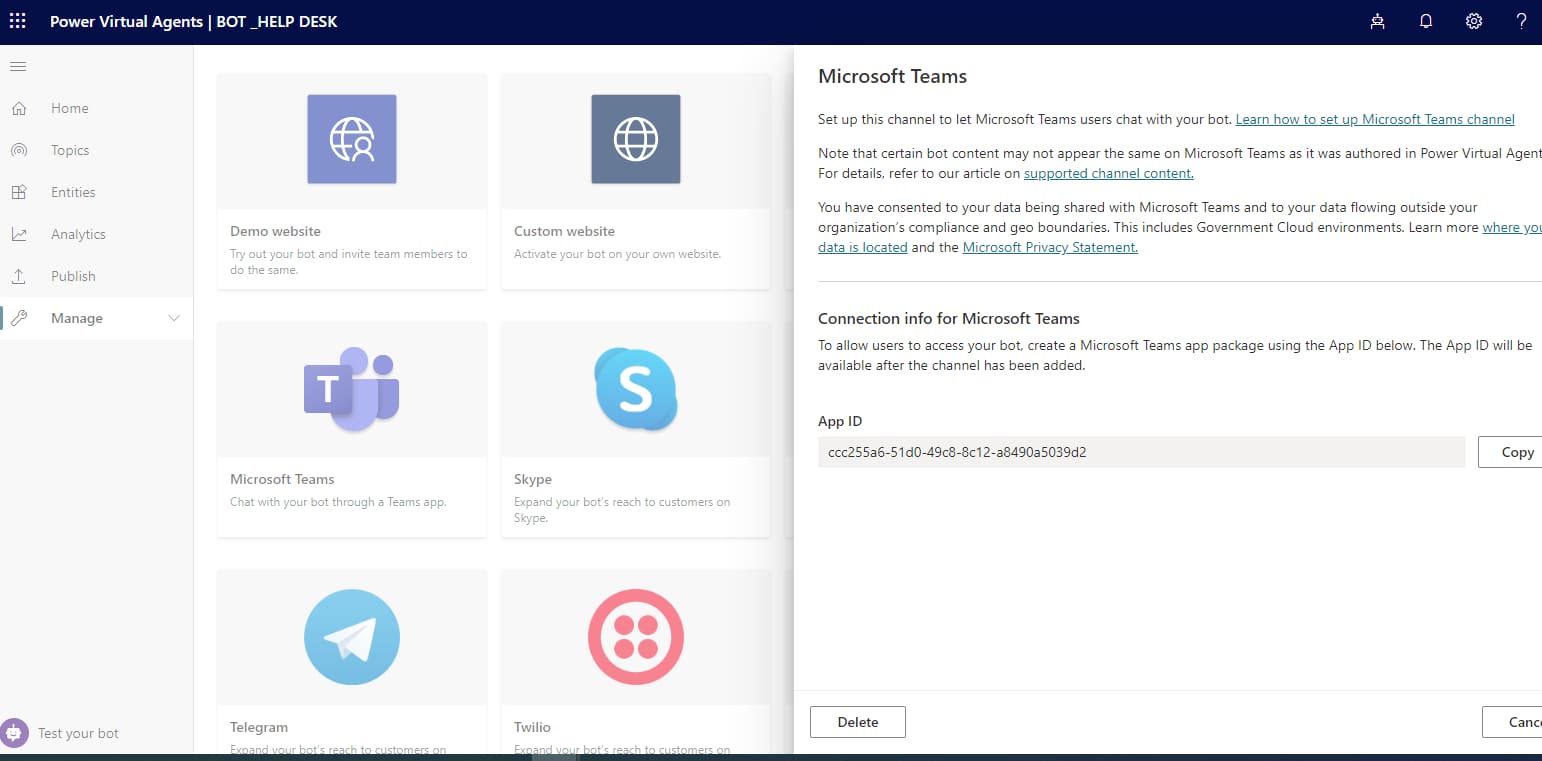
Task: Collapse the sidebar with hamburger icon
Action: coord(18,66)
